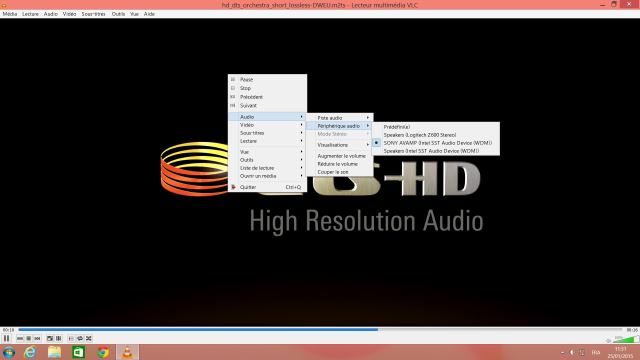The image size is (640, 360).
Task: Open the Vue menu in menu bar
Action: click(x=134, y=14)
